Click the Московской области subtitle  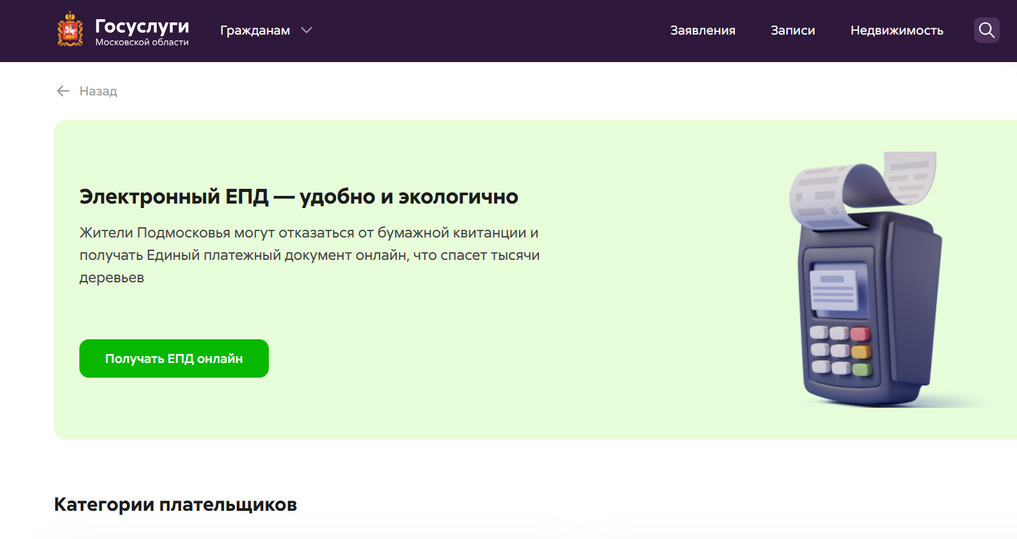pos(142,42)
